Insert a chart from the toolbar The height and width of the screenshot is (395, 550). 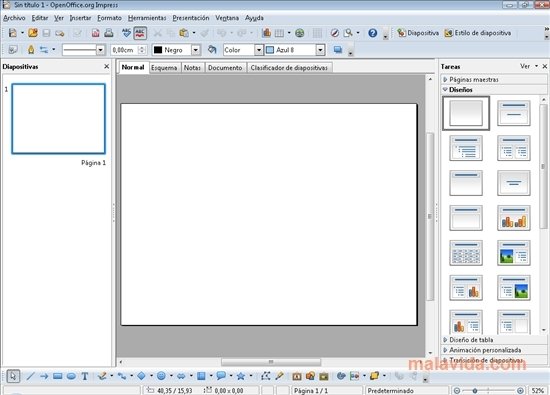(266, 33)
